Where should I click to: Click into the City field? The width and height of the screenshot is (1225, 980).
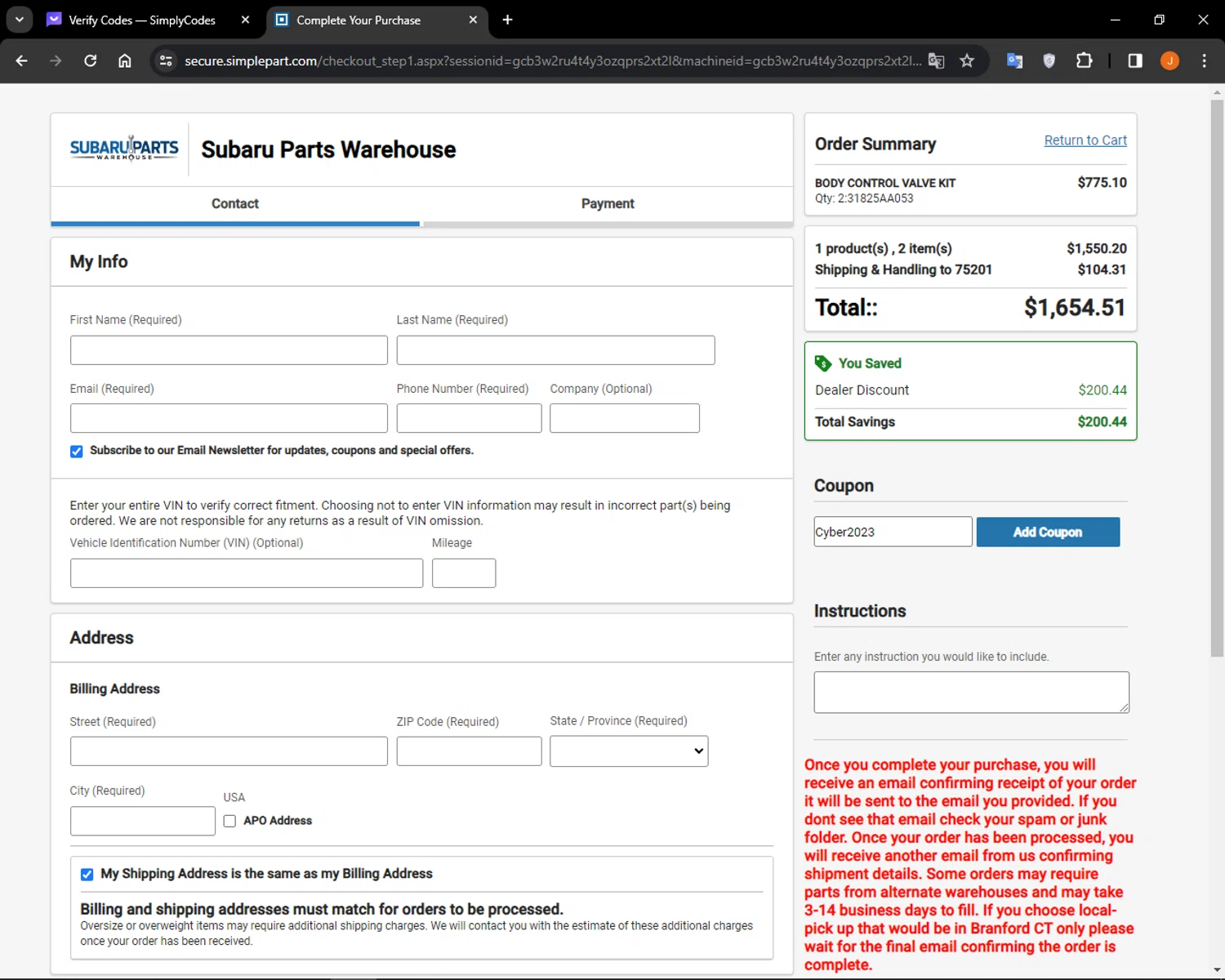point(143,821)
